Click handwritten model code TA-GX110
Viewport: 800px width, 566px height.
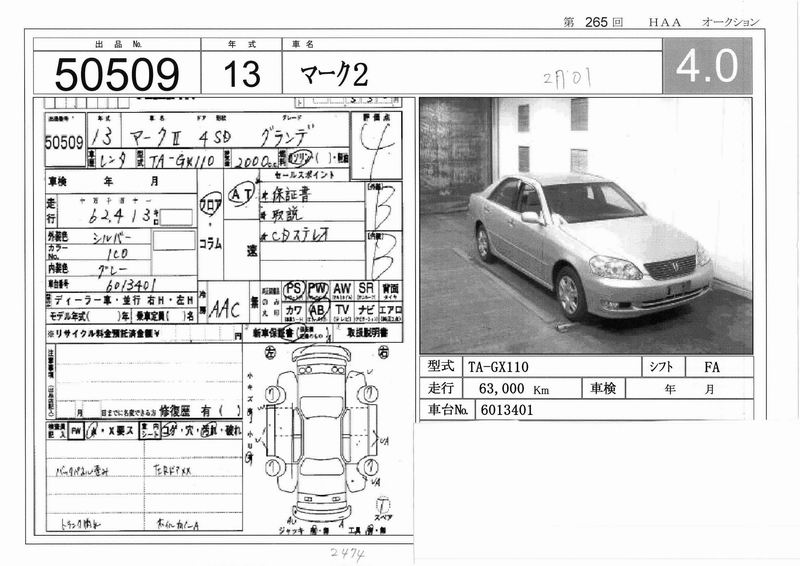[182, 161]
